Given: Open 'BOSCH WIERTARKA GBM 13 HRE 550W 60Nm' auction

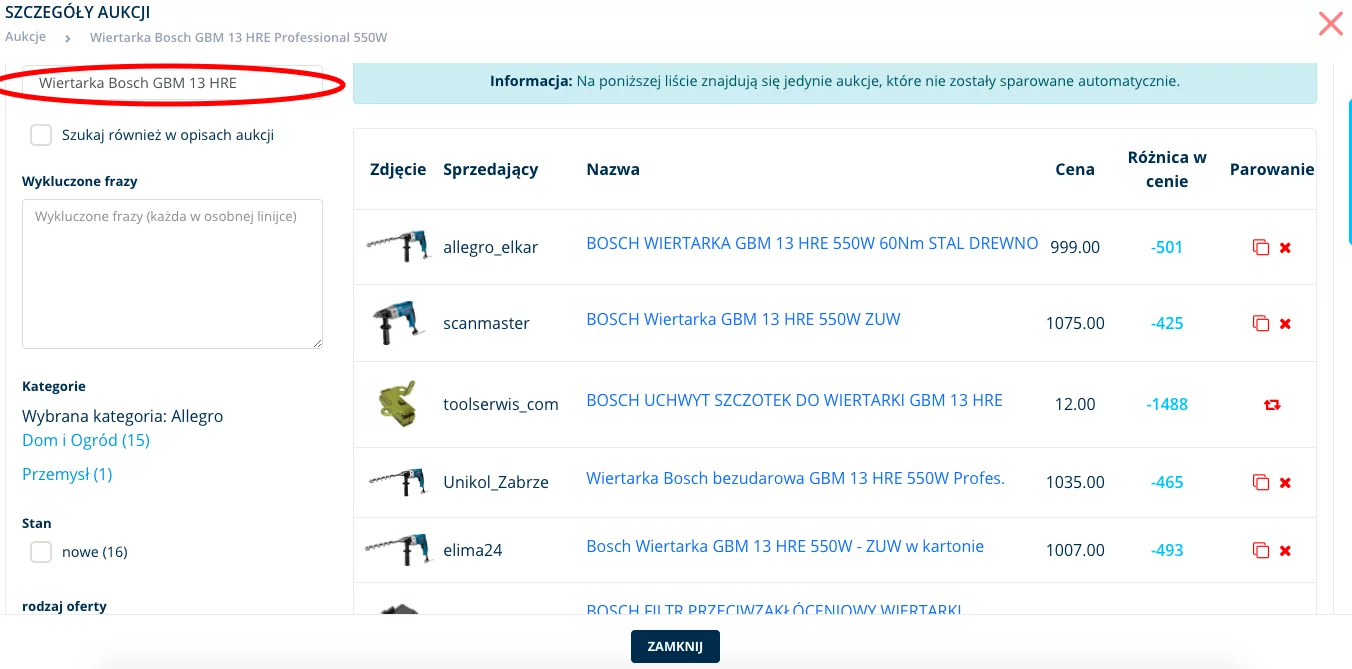Looking at the screenshot, I should (812, 243).
